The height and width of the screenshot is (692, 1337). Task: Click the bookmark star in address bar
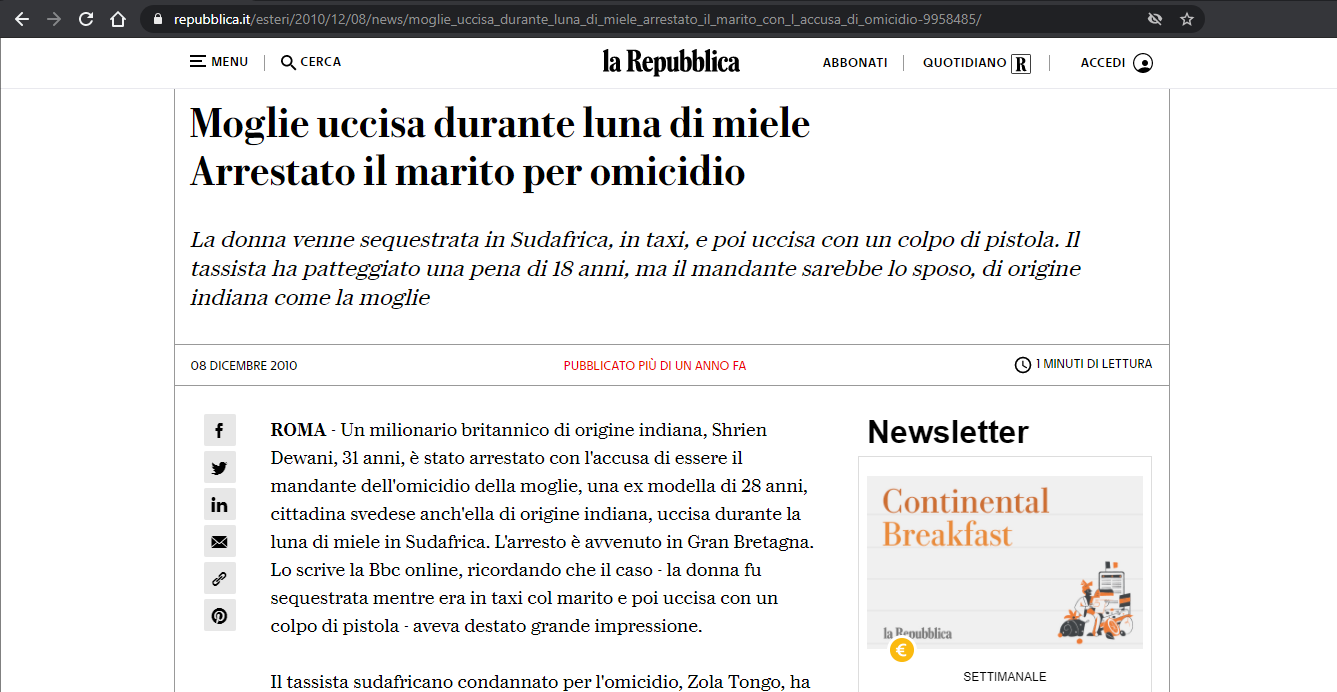[x=1187, y=19]
